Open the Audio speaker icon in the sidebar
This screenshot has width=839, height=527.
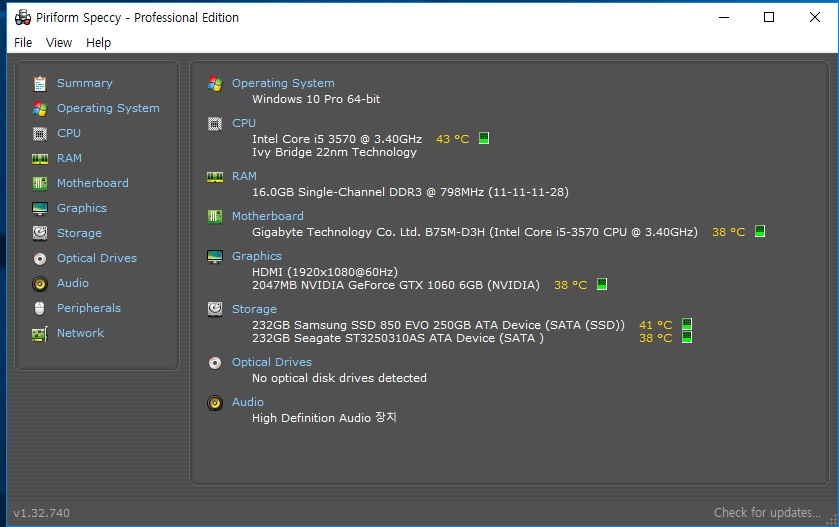40,284
